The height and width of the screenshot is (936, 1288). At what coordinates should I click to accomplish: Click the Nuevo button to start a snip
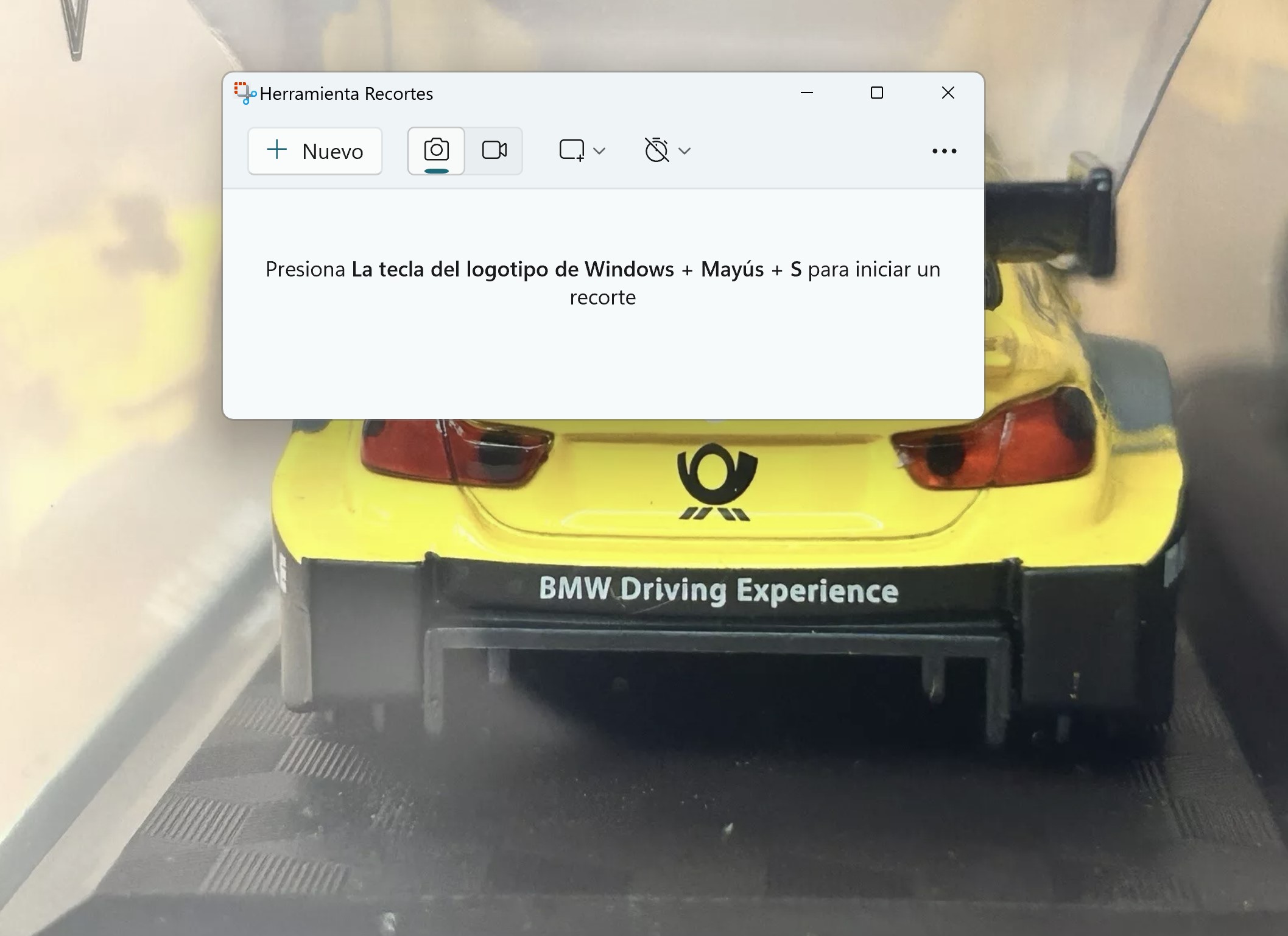tap(315, 151)
